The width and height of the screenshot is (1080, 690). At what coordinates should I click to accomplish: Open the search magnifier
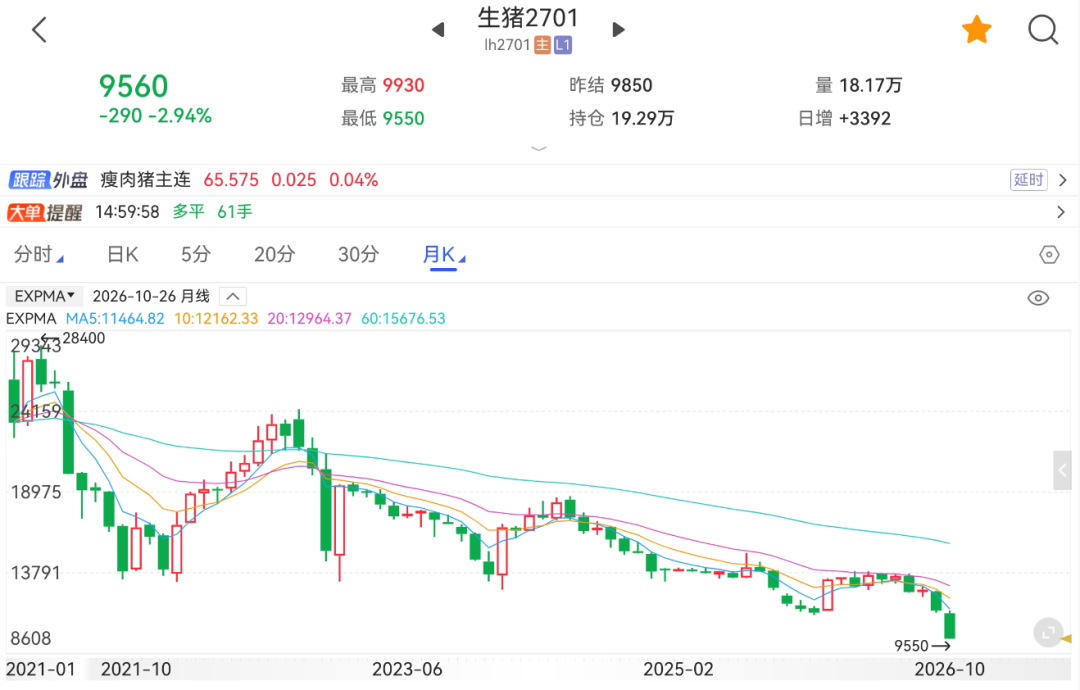pyautogui.click(x=1043, y=30)
